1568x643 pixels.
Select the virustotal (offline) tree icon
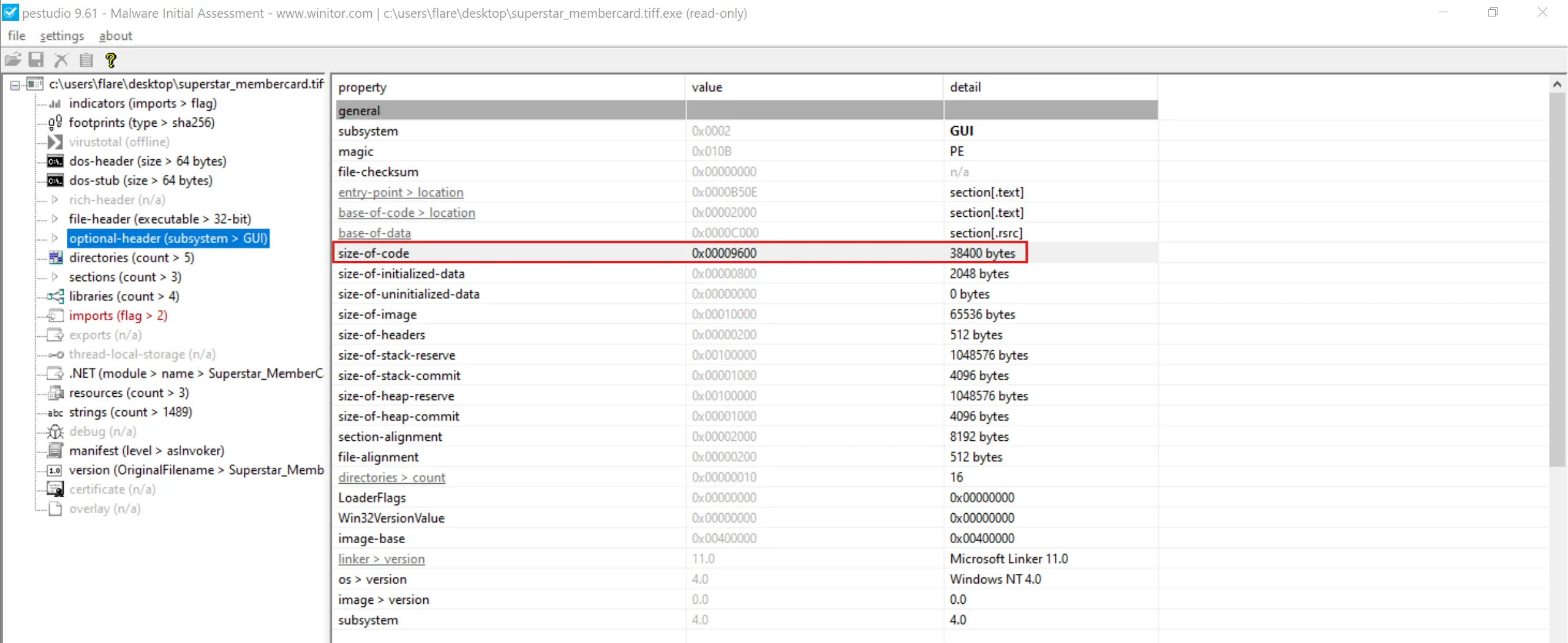tap(55, 141)
